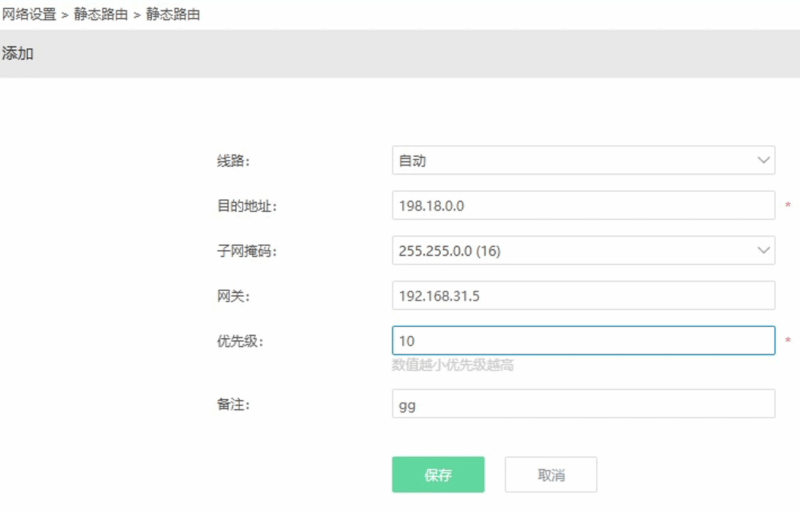Click the chevron arrow in 线路 dropdown
Image resolution: width=800 pixels, height=511 pixels.
pyautogui.click(x=764, y=160)
